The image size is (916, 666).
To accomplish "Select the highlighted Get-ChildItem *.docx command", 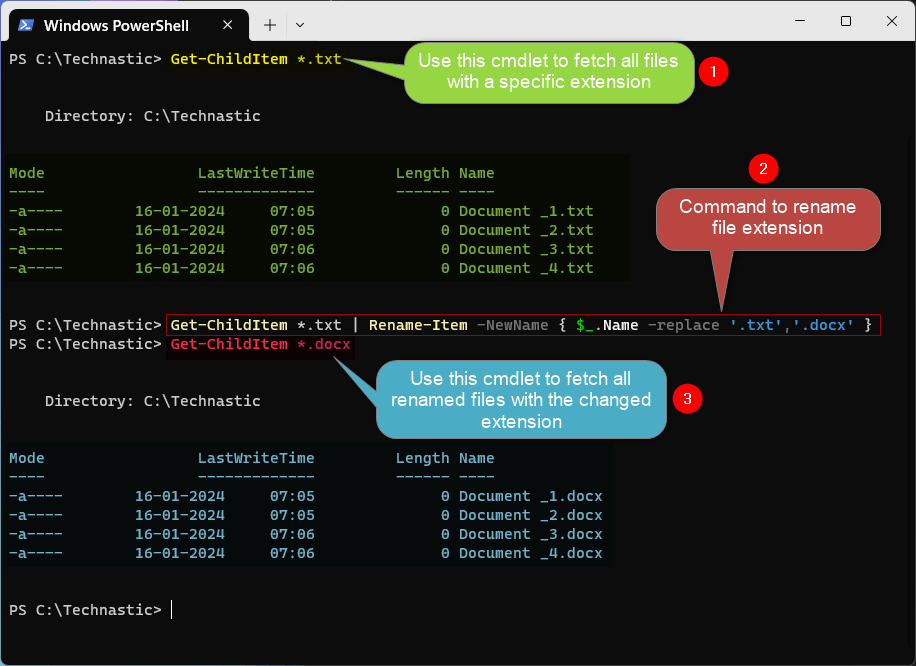I will 260,343.
